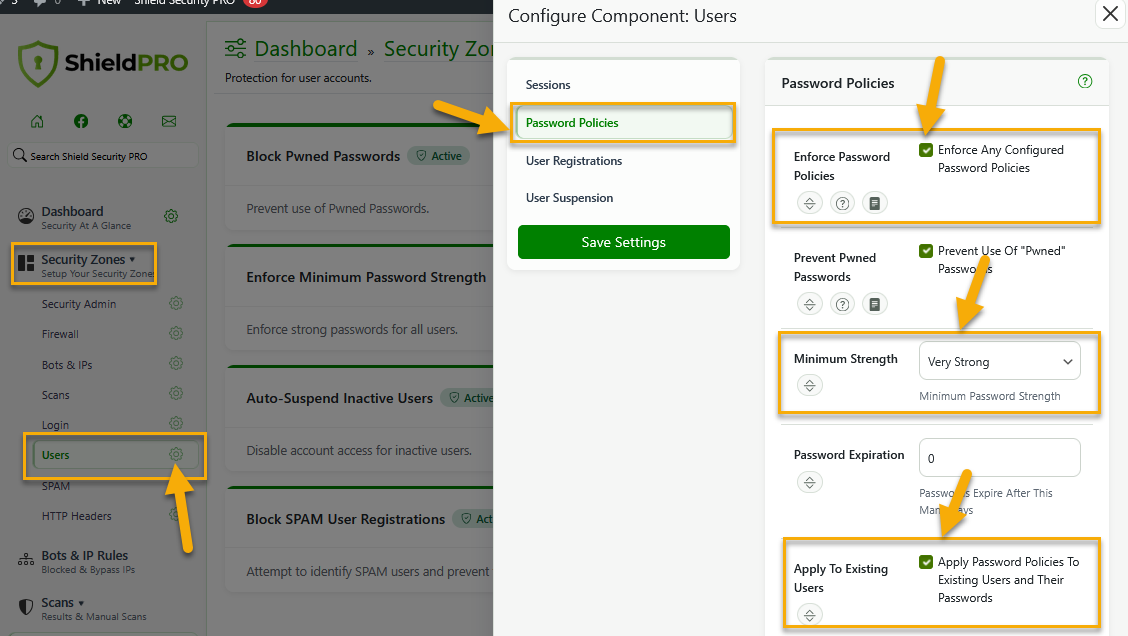This screenshot has width=1128, height=636.
Task: Open the Firewall submenu link
Action: click(60, 335)
